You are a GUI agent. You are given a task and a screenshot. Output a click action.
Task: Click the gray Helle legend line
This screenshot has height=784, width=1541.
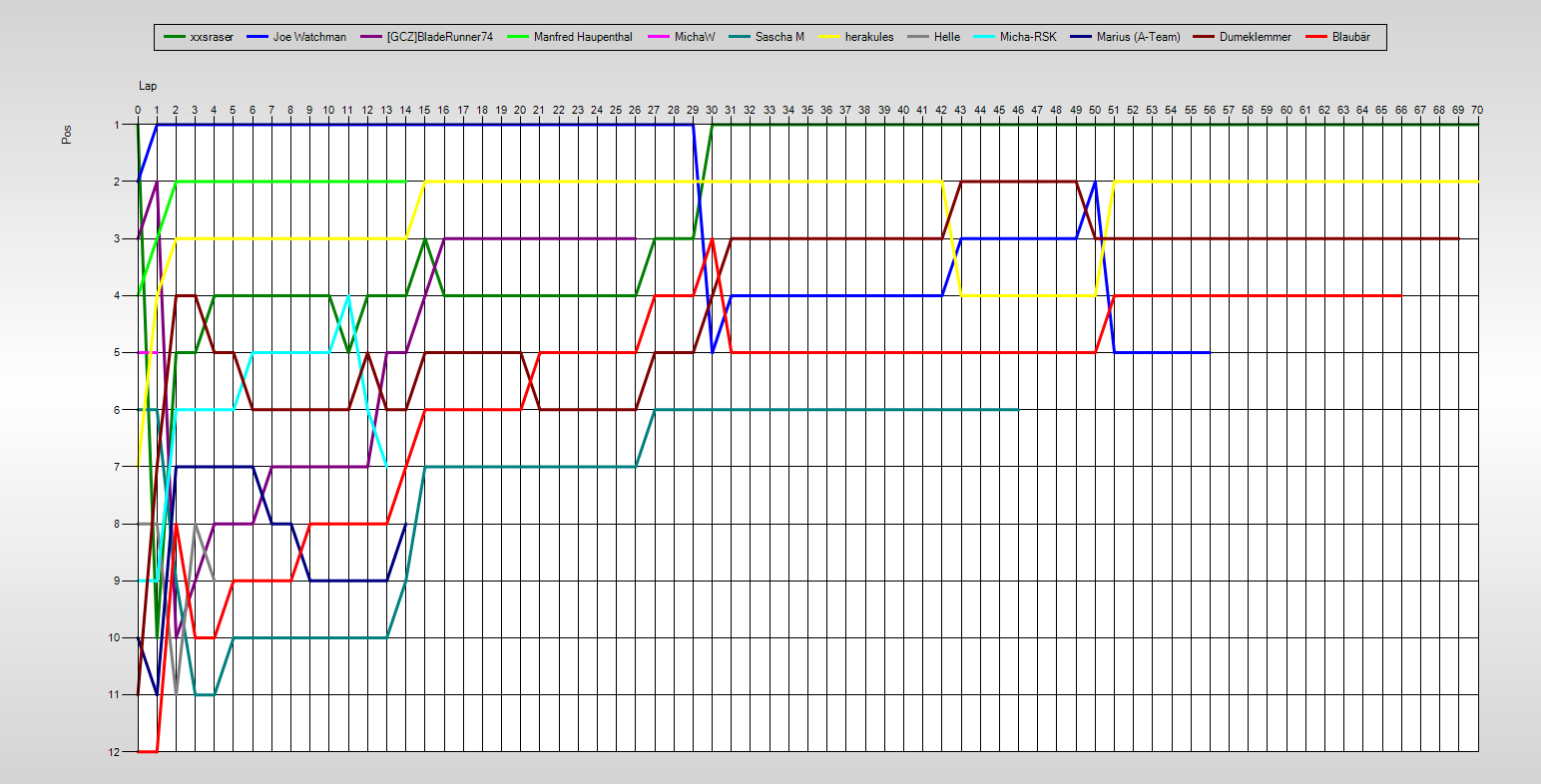(918, 37)
